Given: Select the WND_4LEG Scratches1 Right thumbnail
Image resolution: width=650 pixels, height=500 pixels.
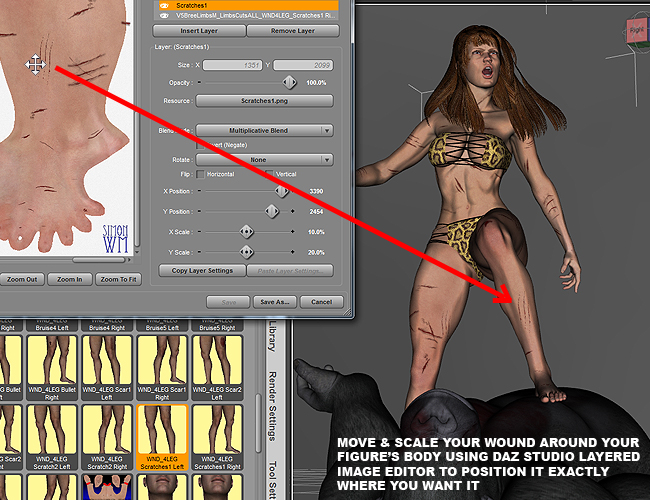Looking at the screenshot, I should [x=217, y=437].
